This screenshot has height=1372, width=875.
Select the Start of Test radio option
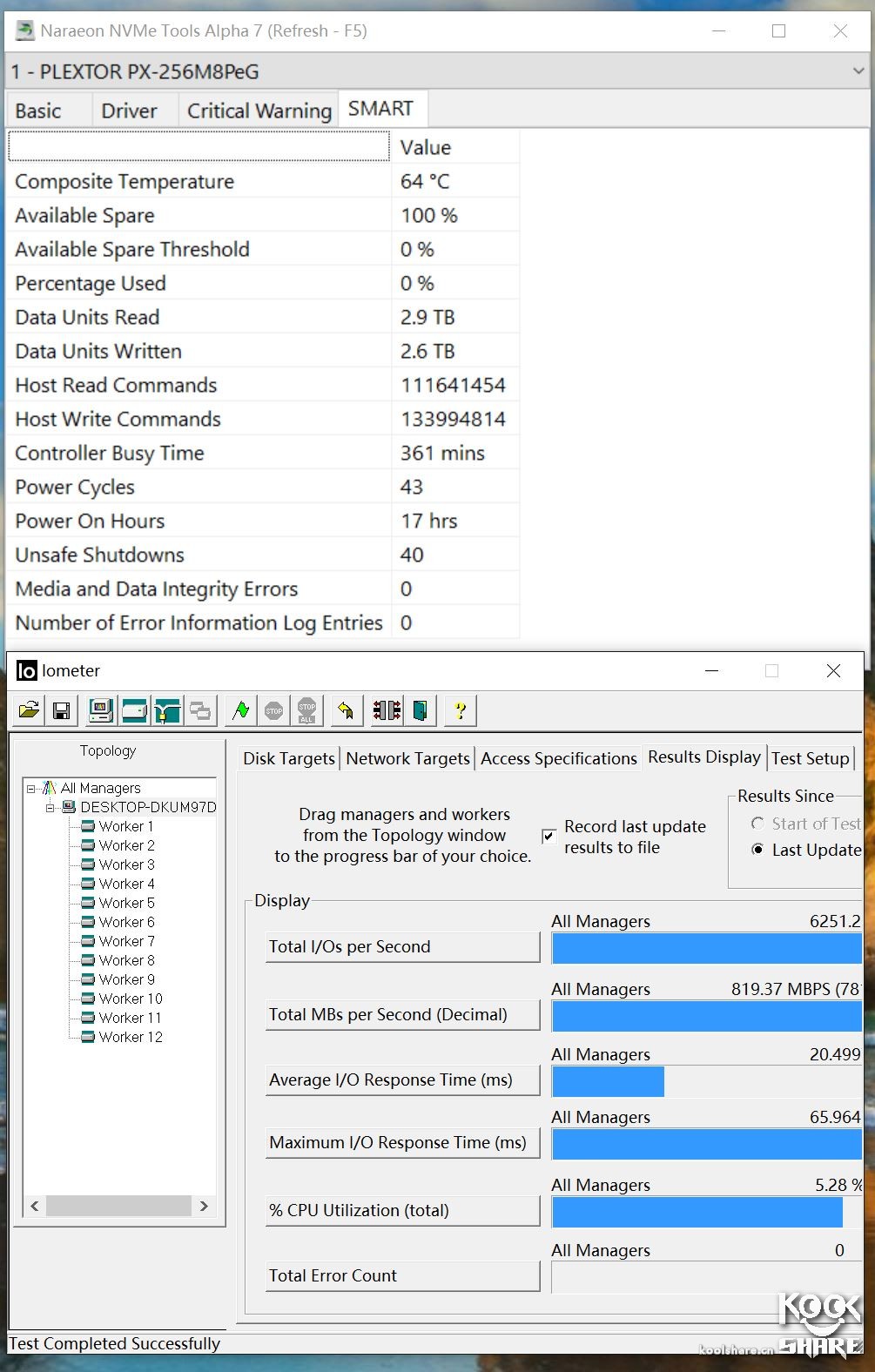757,824
